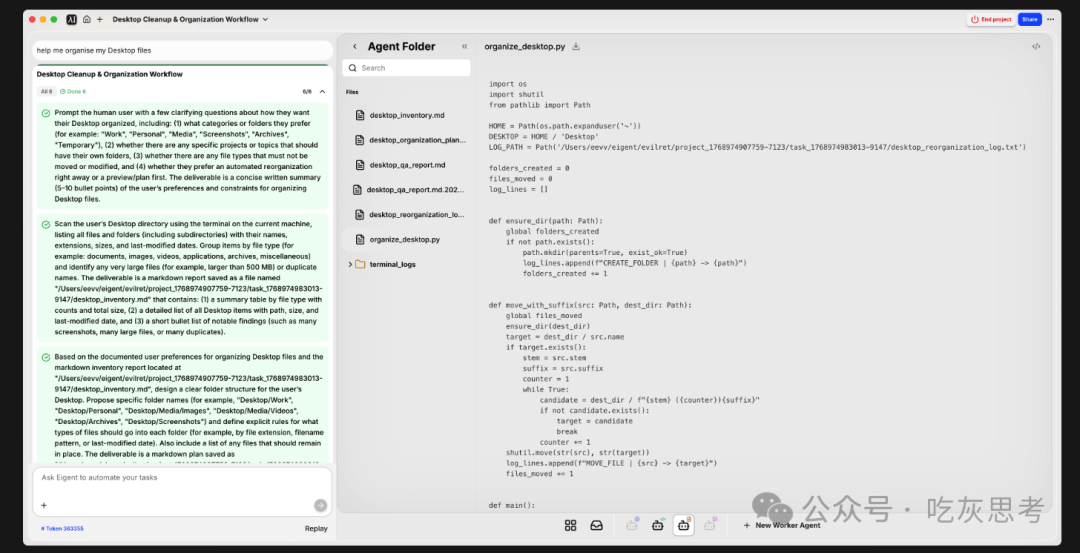Screen dimensions: 1080x553
Task: Click the search magnifier icon
Action: point(353,67)
